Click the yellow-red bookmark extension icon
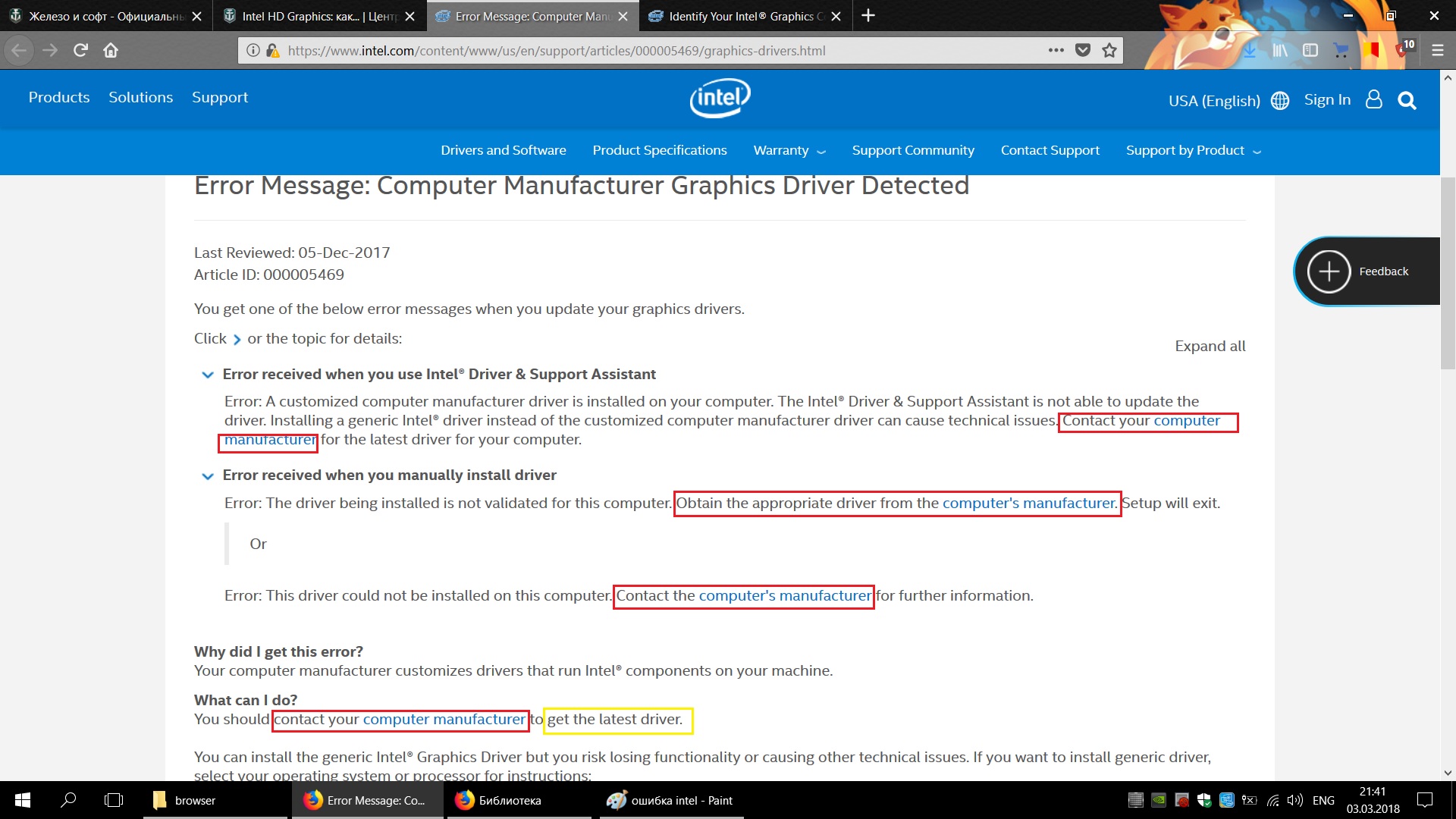The height and width of the screenshot is (819, 1456). click(1371, 50)
